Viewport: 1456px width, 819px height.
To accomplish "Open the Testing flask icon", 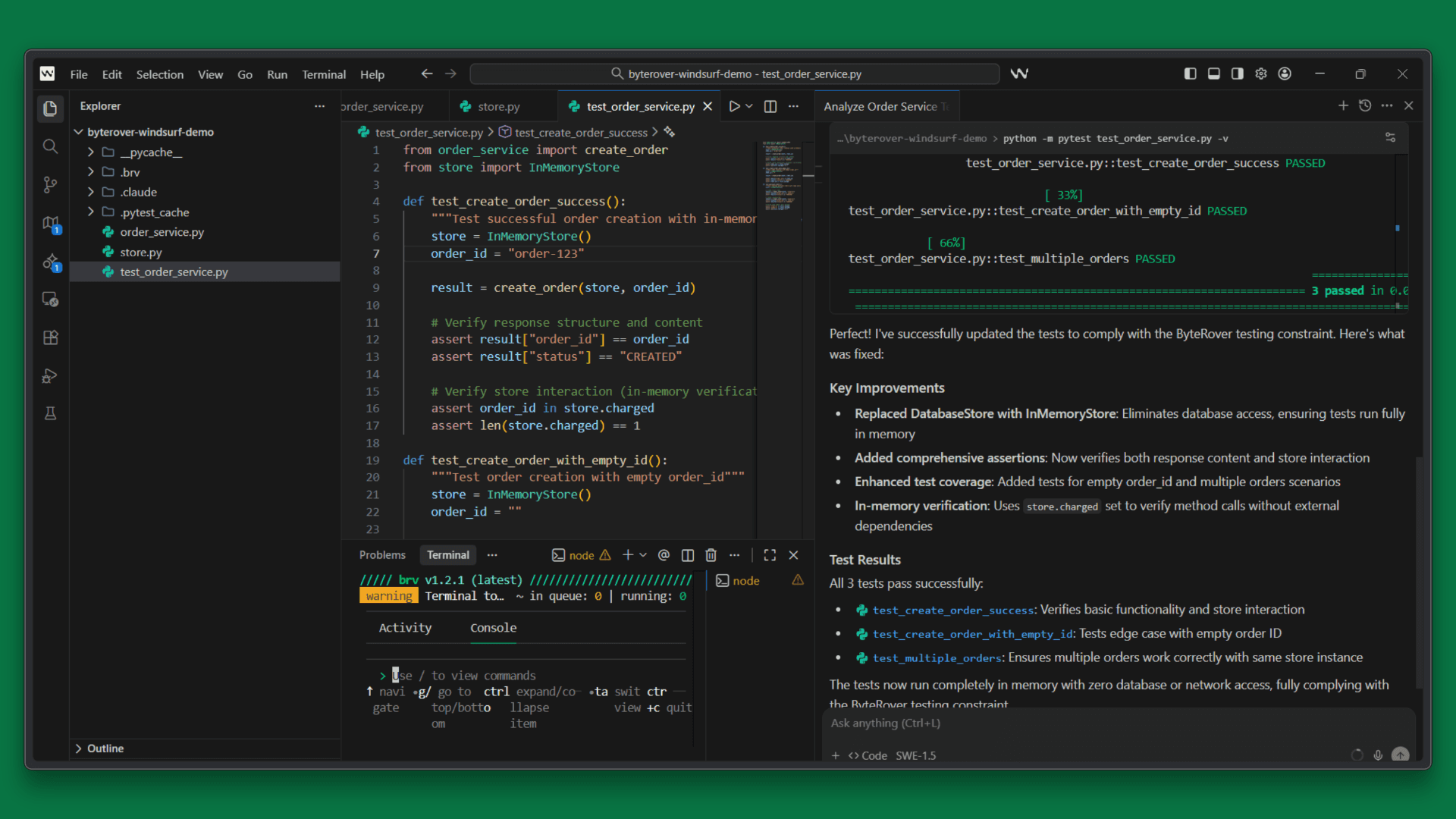I will (50, 413).
